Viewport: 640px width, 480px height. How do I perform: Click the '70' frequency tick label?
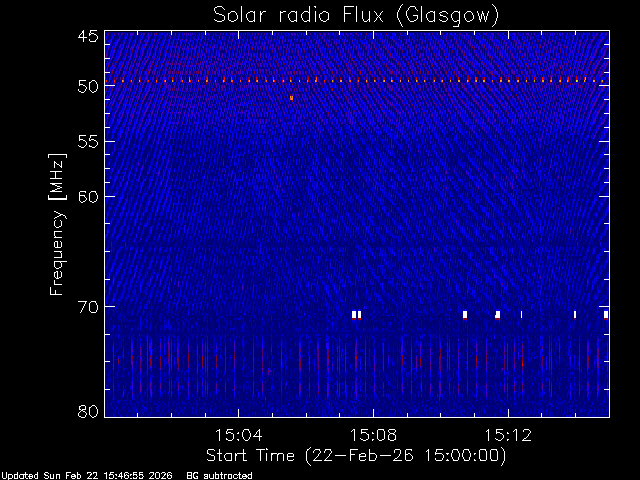tap(88, 307)
